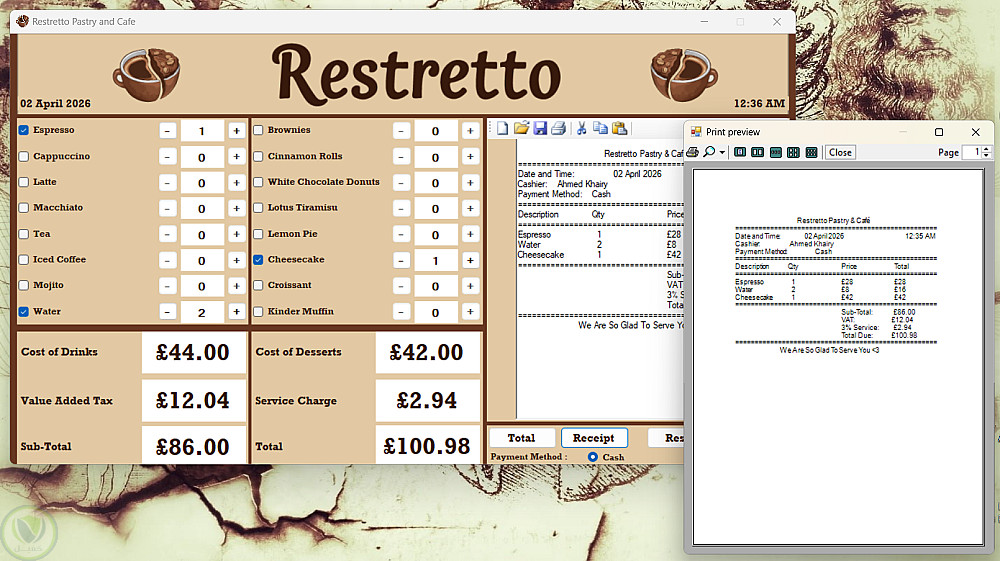Click the Print icon in Print preview toolbar
Screen dimensions: 1000x561
pyautogui.click(x=693, y=152)
